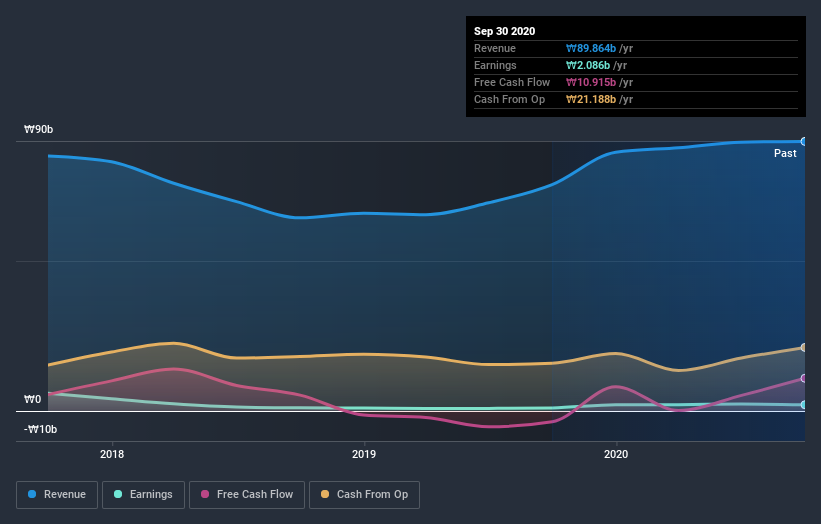Toggle the Revenue legend button
This screenshot has width=821, height=524.
coord(57,495)
